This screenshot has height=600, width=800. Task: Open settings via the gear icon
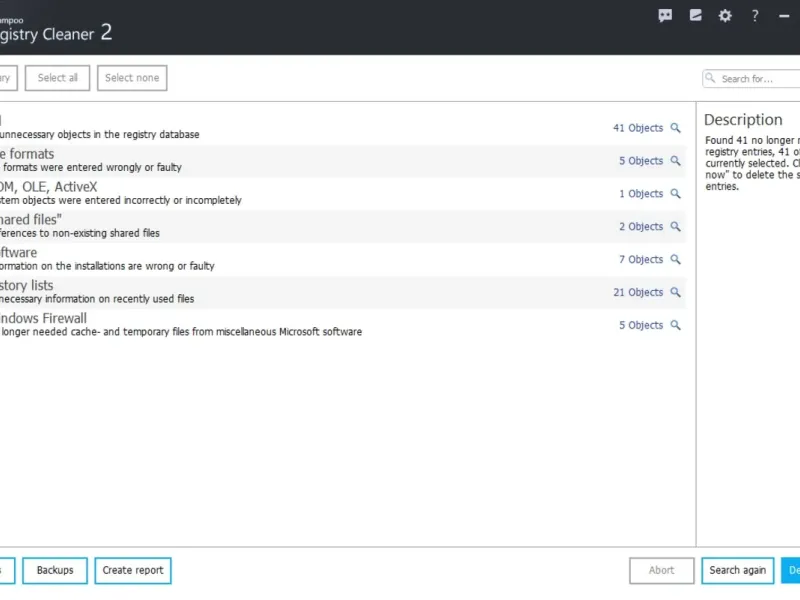click(x=725, y=15)
